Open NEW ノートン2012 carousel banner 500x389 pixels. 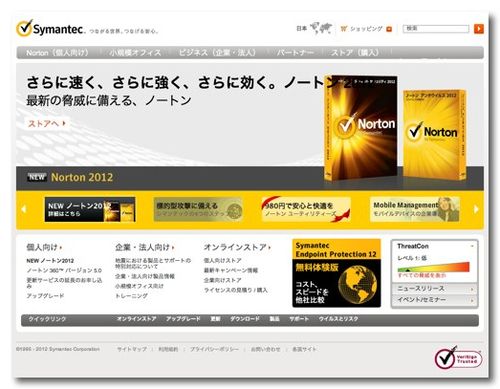tap(90, 209)
